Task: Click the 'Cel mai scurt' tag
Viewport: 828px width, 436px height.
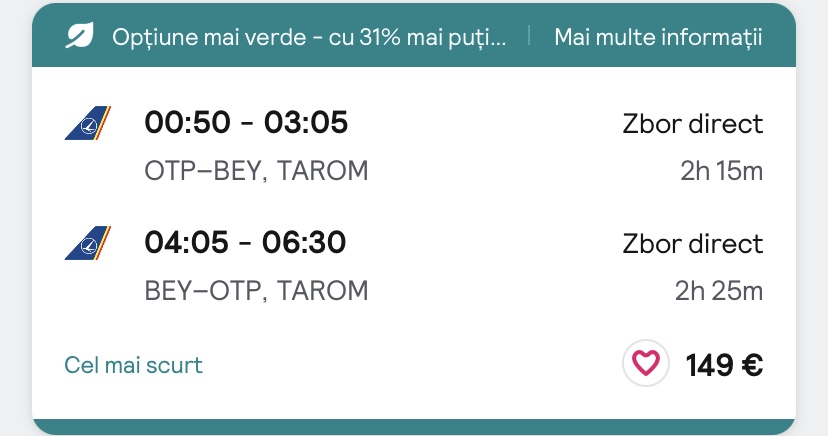Action: coord(133,365)
